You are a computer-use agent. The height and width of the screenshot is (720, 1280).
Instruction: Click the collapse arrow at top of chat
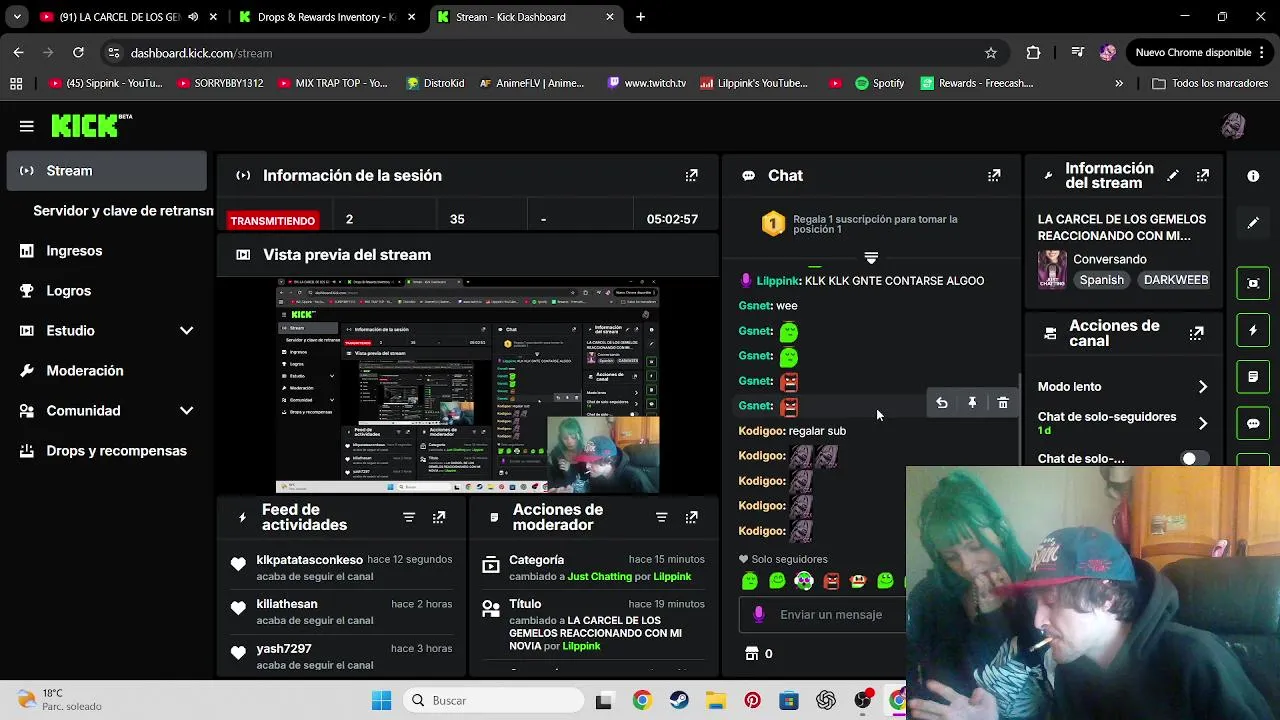871,258
